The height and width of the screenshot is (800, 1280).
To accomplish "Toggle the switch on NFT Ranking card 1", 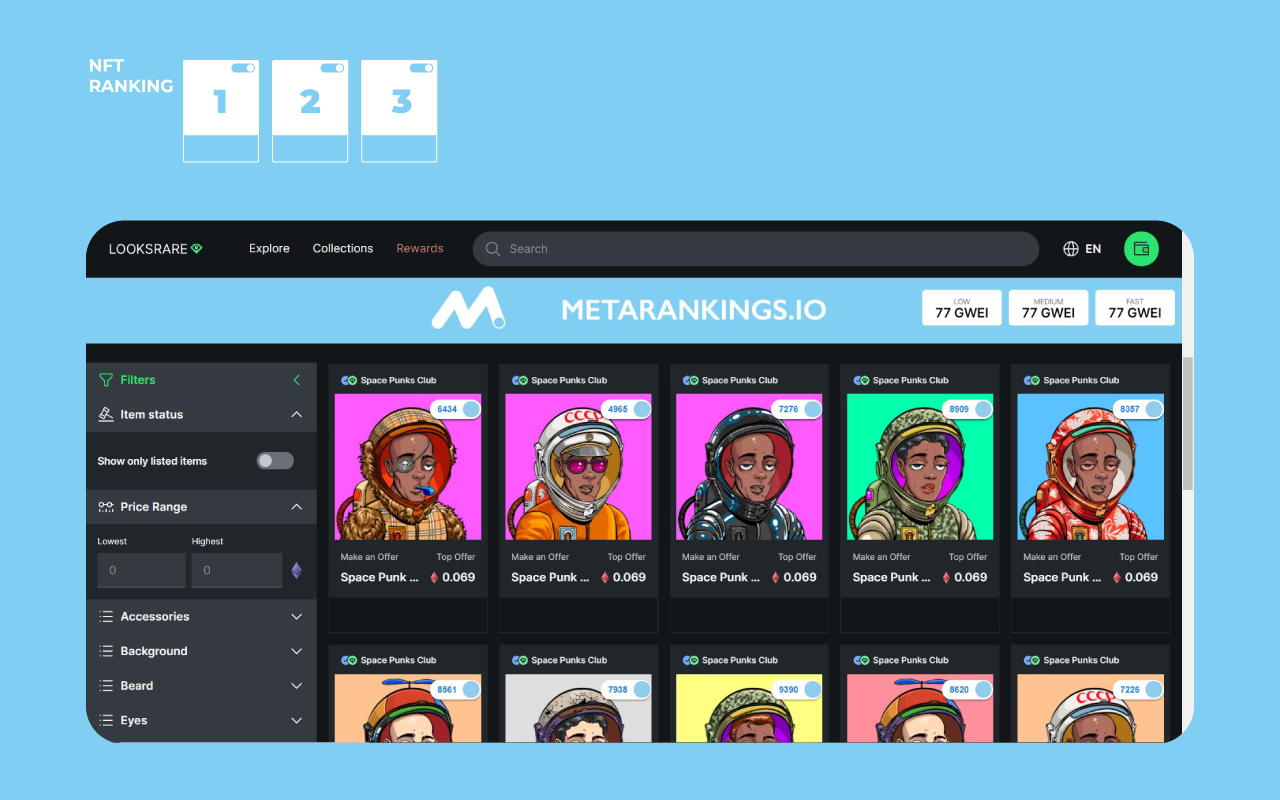I will coord(243,68).
